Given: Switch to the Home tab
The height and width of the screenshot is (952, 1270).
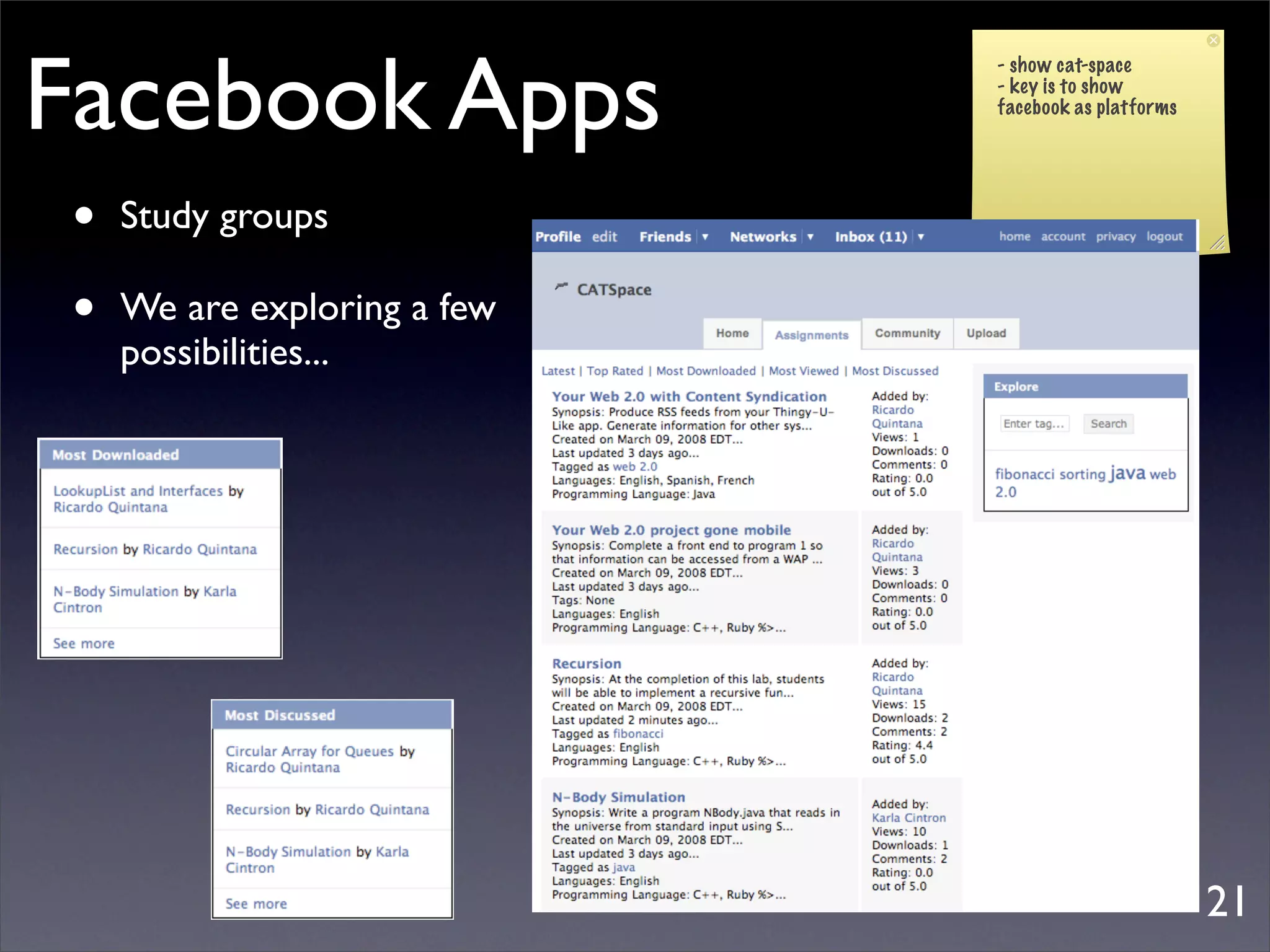Looking at the screenshot, I should tap(732, 333).
